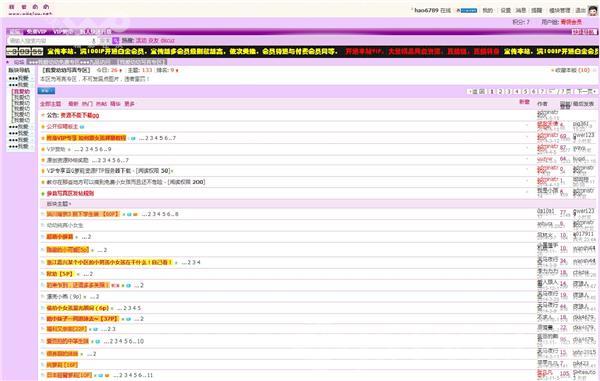Image resolution: width=600 pixels, height=381 pixels.
Task: Click the star icon next to 收藏本版
Action: click(x=553, y=70)
